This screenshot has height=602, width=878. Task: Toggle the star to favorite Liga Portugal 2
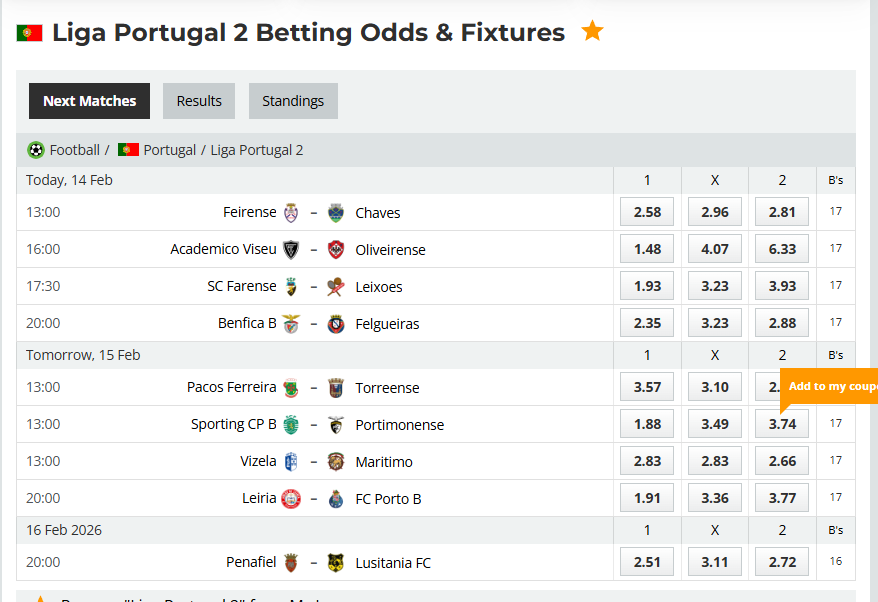pos(592,31)
